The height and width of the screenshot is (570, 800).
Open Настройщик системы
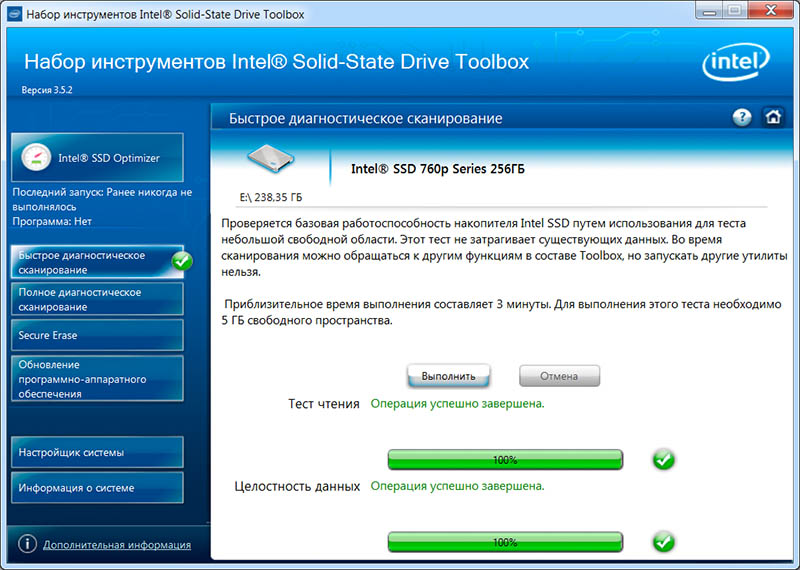coord(97,452)
